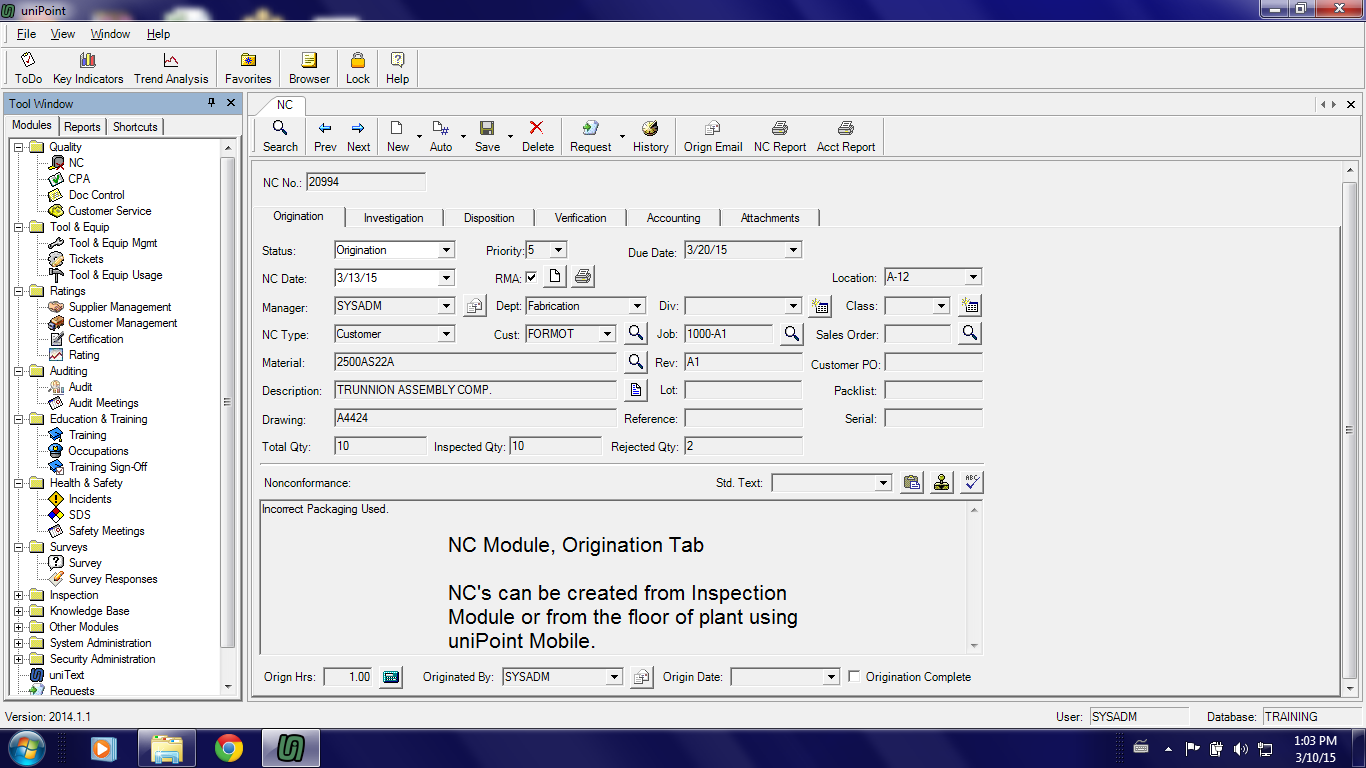
Task: Open Windows Explorer from the taskbar
Action: 166,748
